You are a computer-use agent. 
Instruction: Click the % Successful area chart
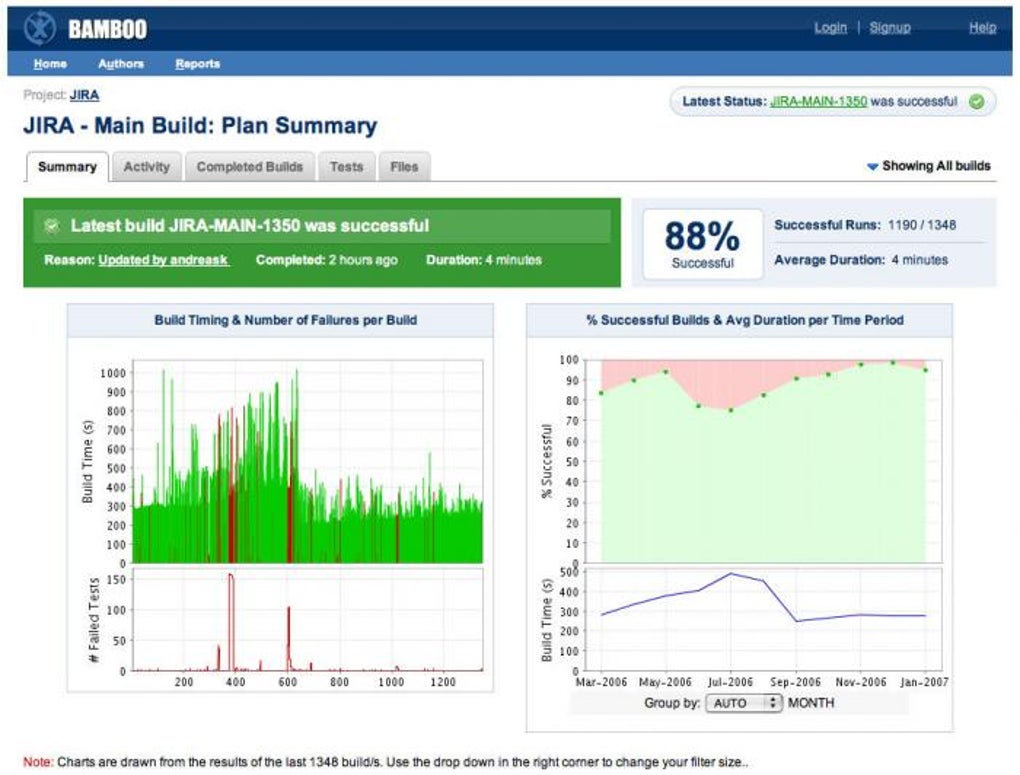763,461
